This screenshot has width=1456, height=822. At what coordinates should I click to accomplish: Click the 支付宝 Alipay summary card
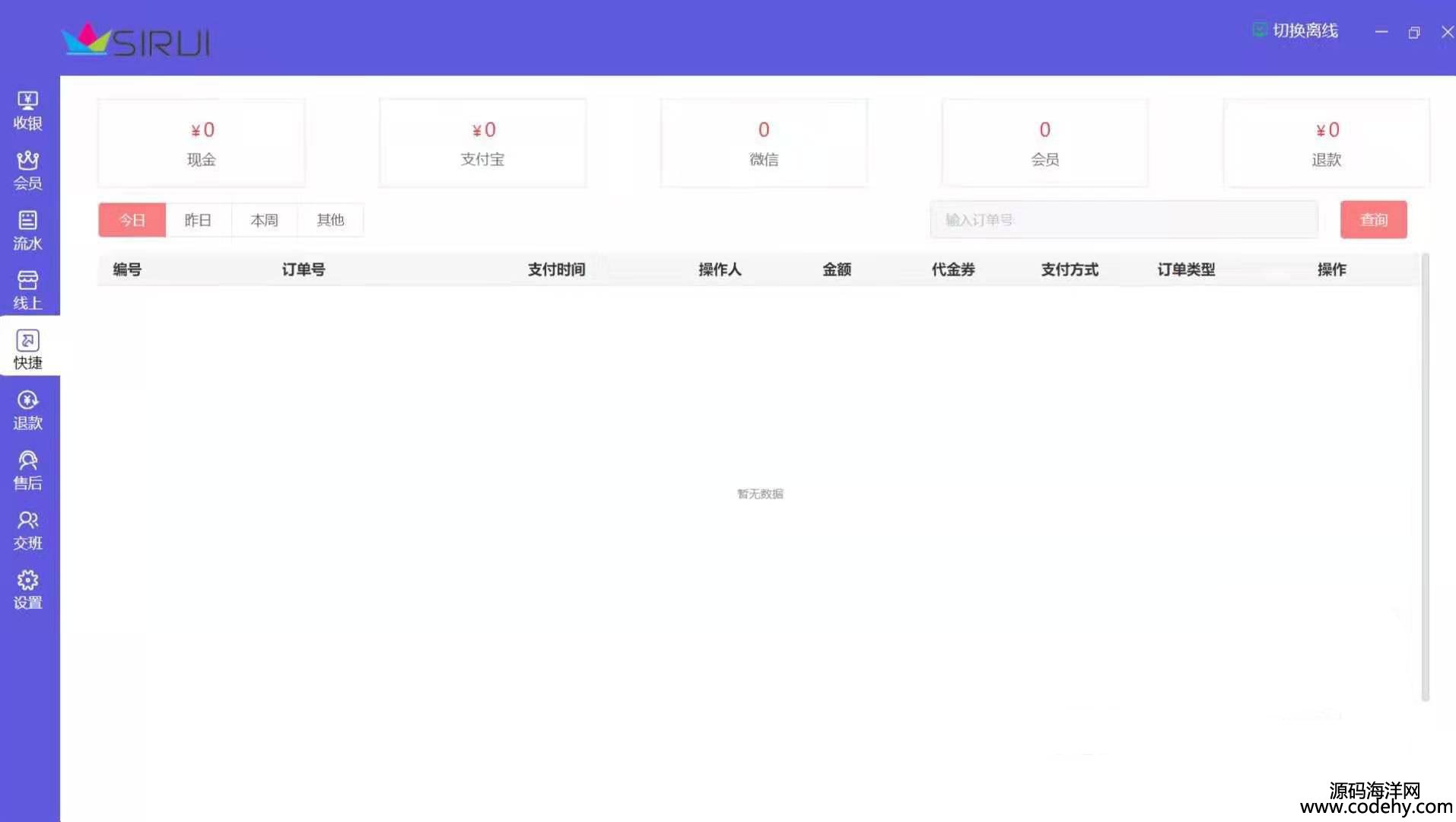(482, 143)
